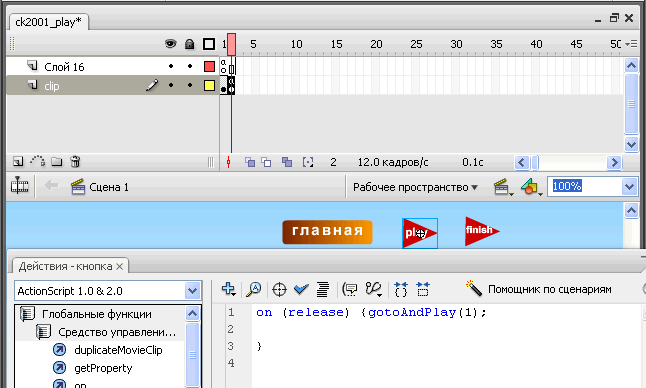
Task: Add a motion guide layer
Action: point(37,161)
